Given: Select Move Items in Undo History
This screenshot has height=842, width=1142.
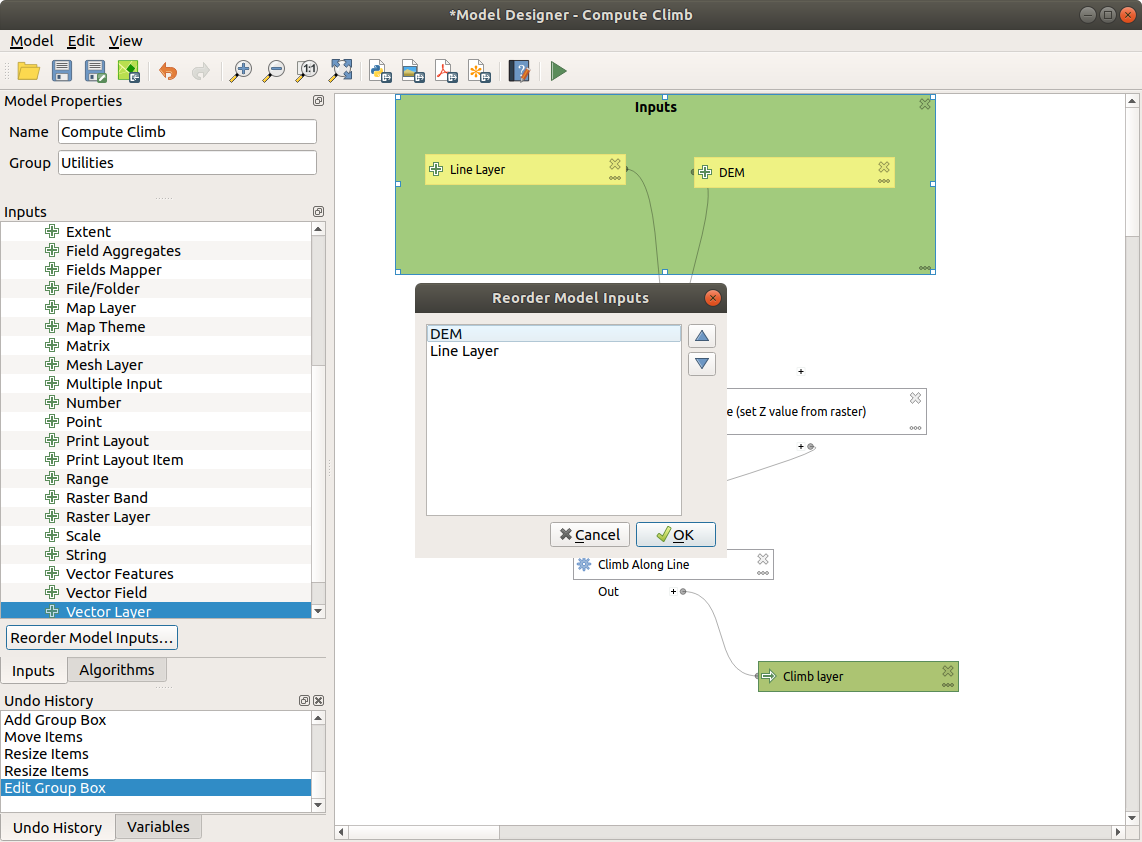Looking at the screenshot, I should pos(44,737).
